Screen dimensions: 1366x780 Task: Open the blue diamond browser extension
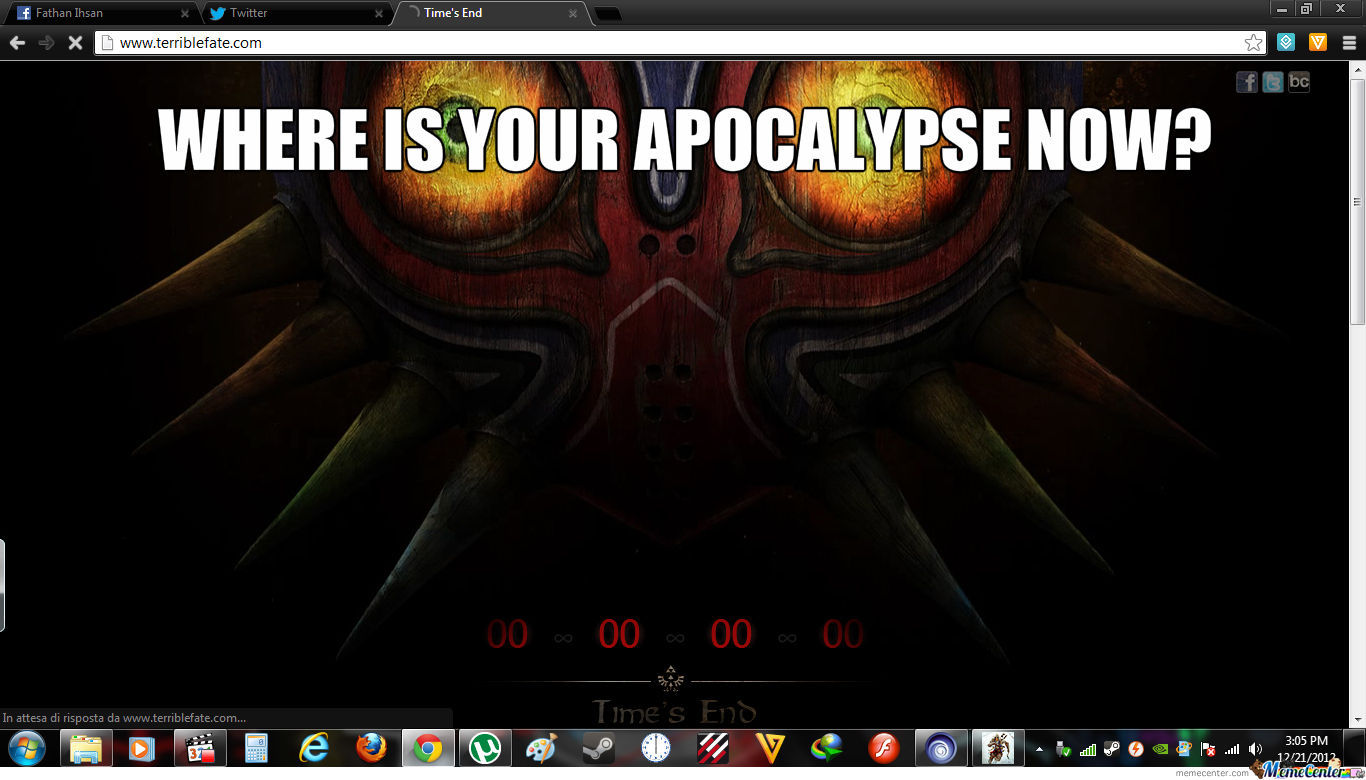1286,42
